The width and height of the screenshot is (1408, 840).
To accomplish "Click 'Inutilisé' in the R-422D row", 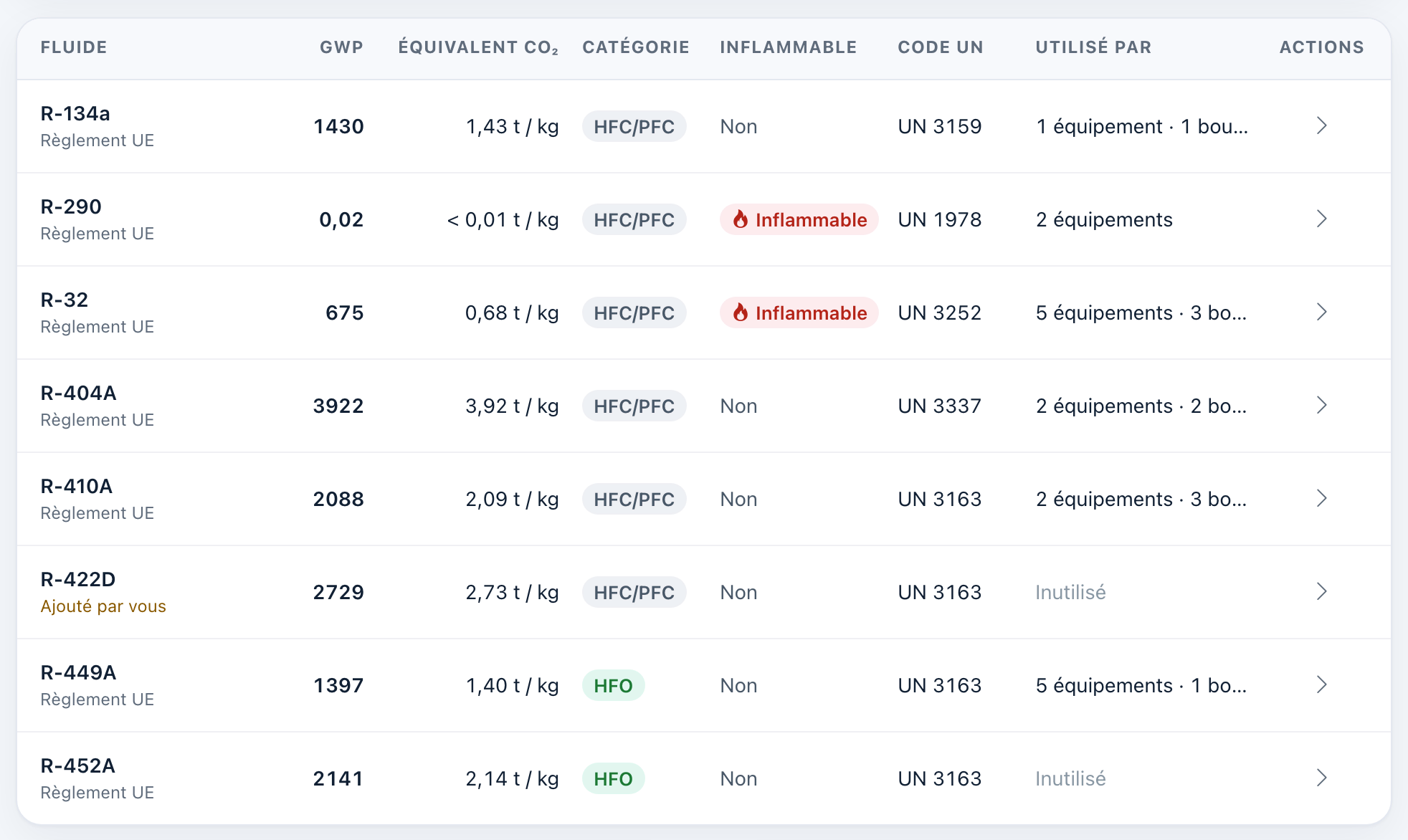I will (x=1070, y=592).
